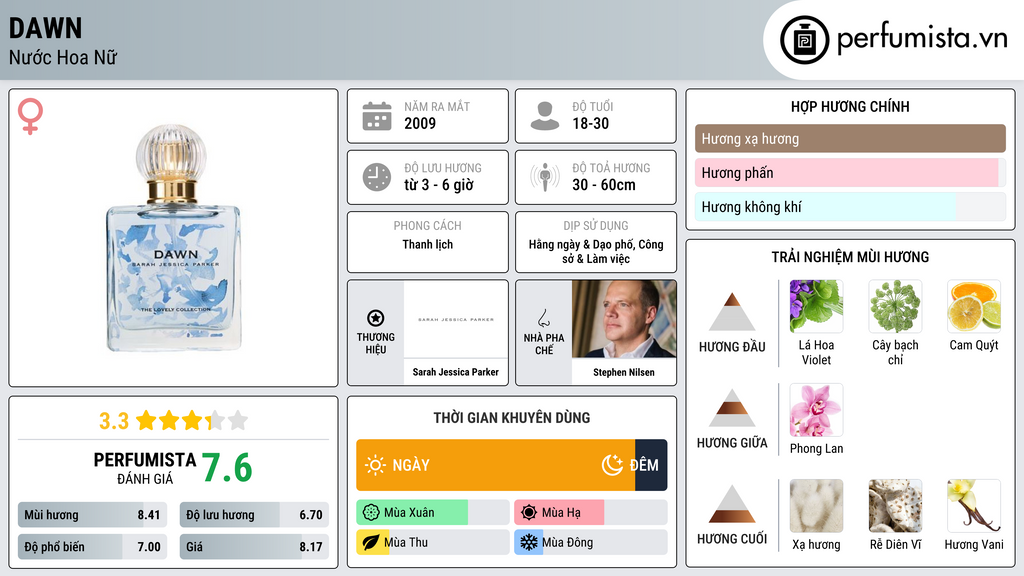
Task: Click the age range value 18-30
Action: 590,123
